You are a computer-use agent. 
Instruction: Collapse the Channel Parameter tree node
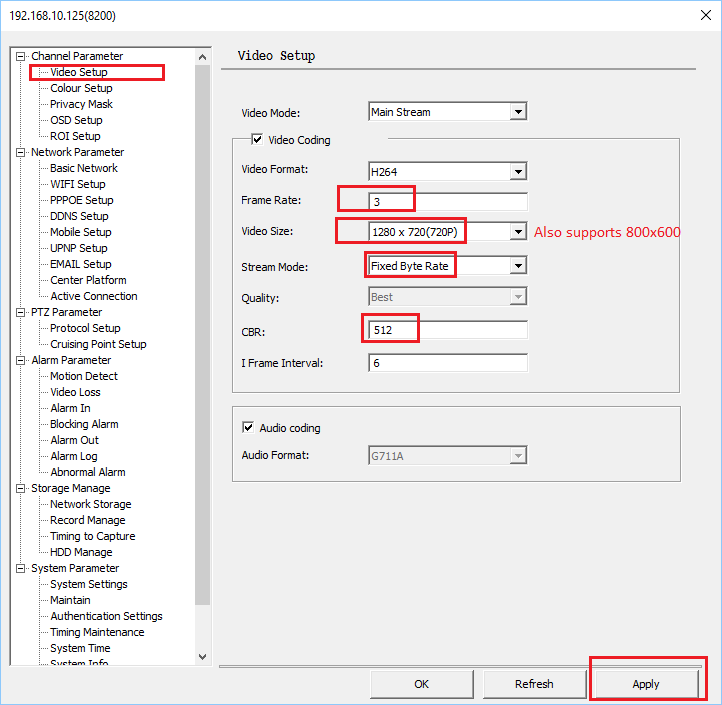pyautogui.click(x=20, y=57)
